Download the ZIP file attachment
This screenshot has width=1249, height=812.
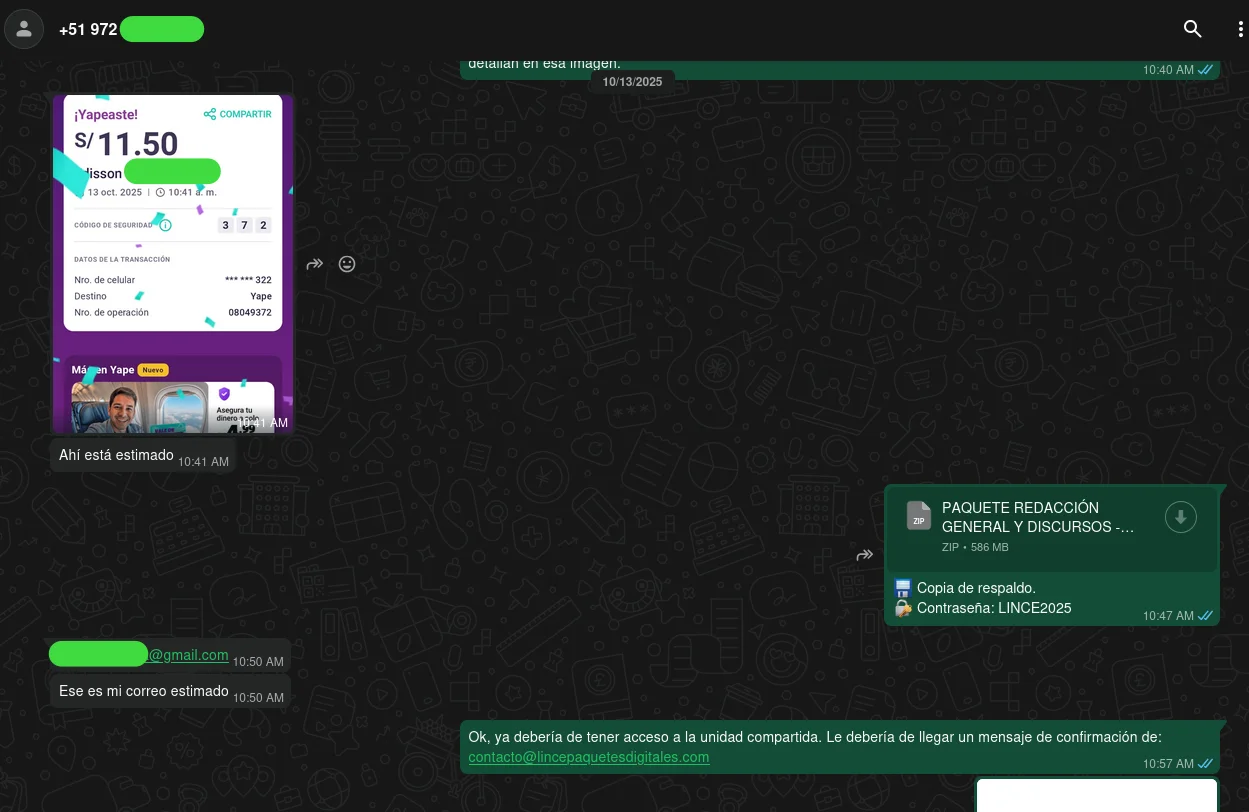pos(1180,517)
